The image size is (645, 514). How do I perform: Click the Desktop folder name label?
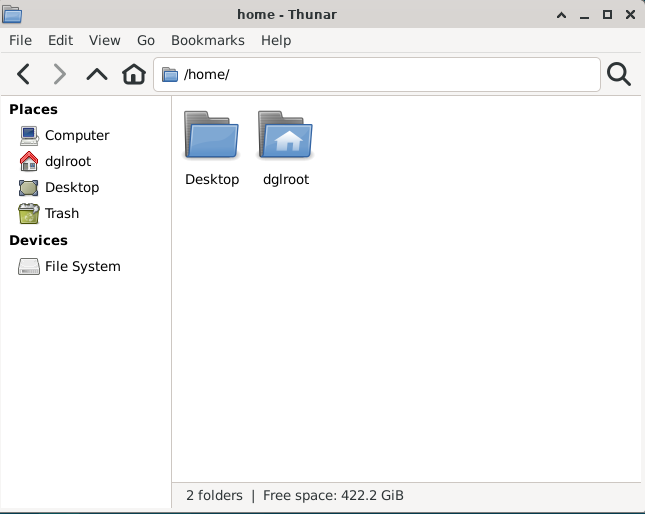click(212, 180)
